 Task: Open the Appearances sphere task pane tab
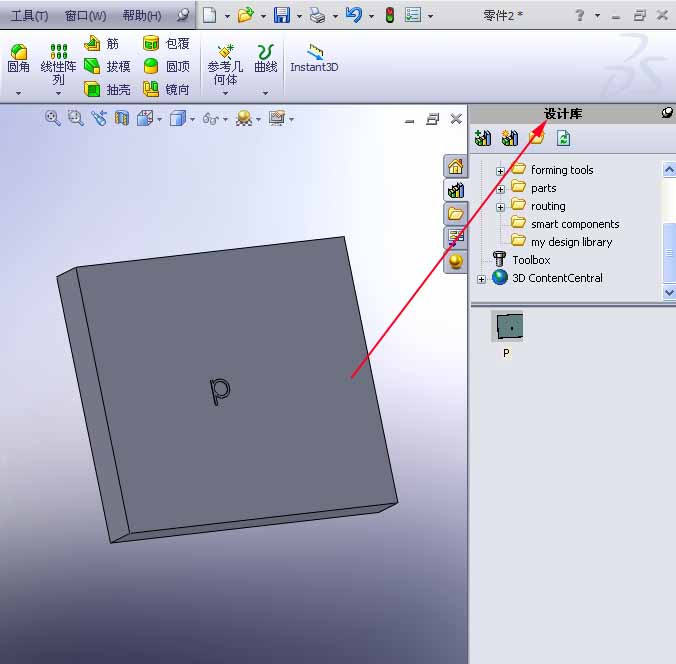456,261
